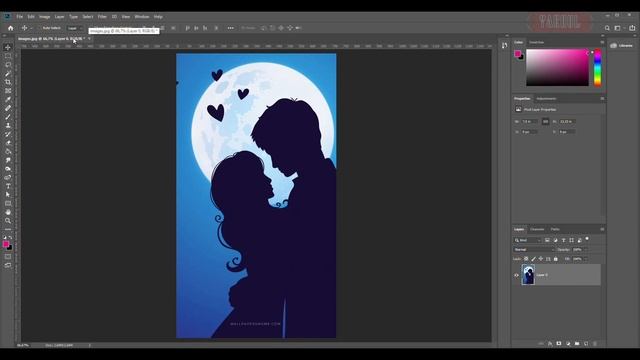Open the Window menu
The image size is (640, 360).
coord(142,17)
